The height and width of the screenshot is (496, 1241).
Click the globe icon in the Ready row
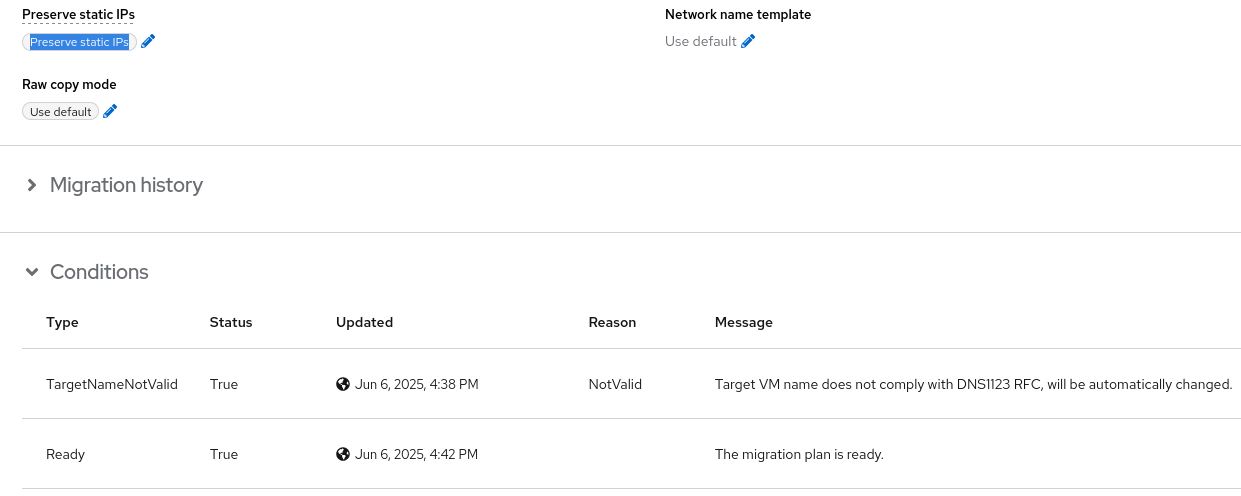click(x=343, y=454)
